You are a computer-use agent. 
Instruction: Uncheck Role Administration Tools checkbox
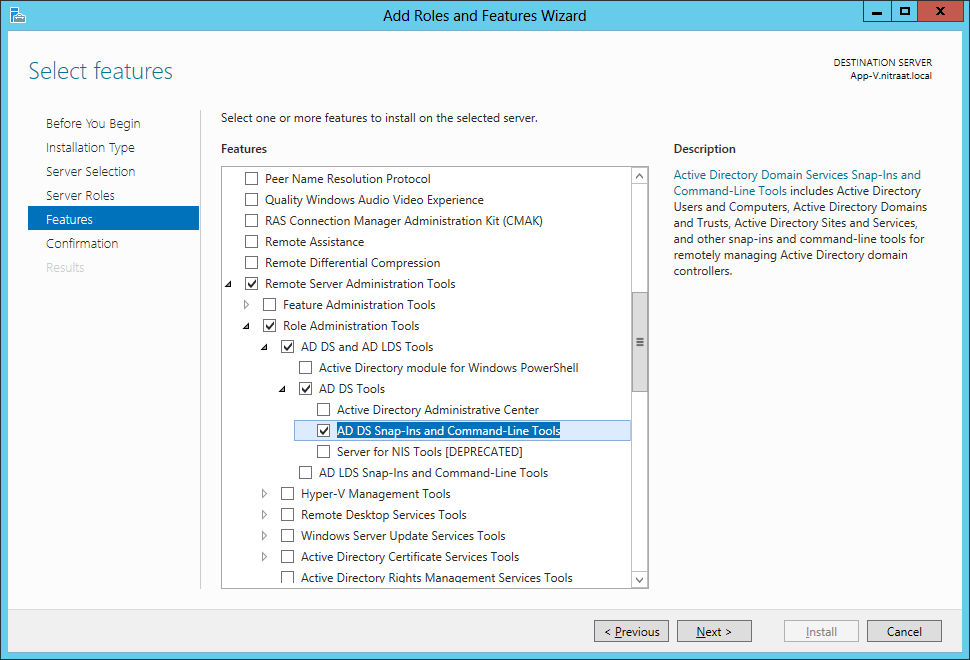click(269, 326)
